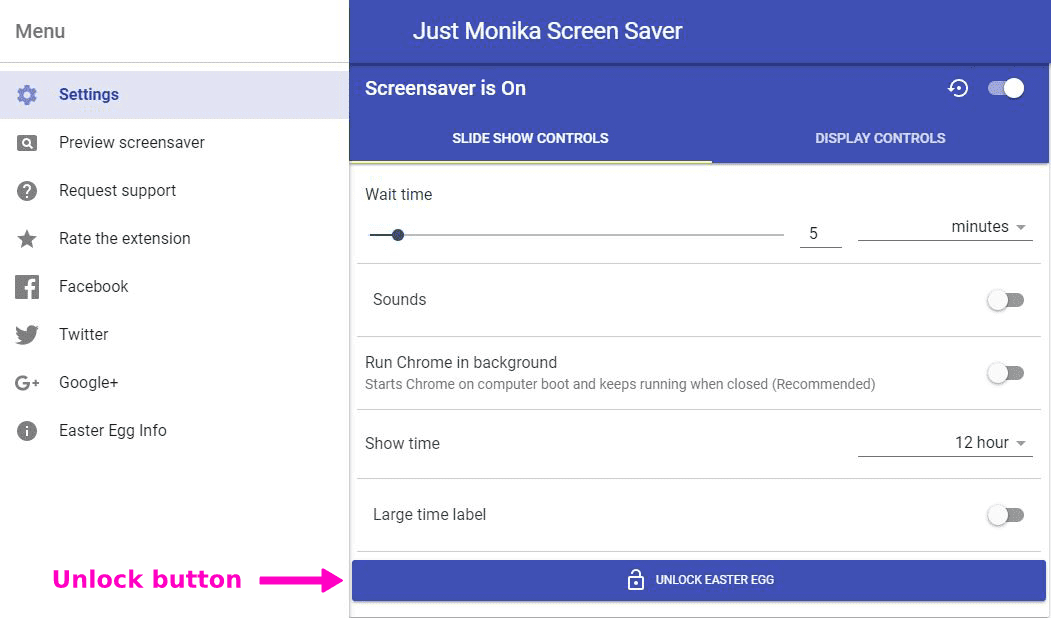Click the Google+ sidebar icon
The height and width of the screenshot is (618, 1051).
click(28, 382)
